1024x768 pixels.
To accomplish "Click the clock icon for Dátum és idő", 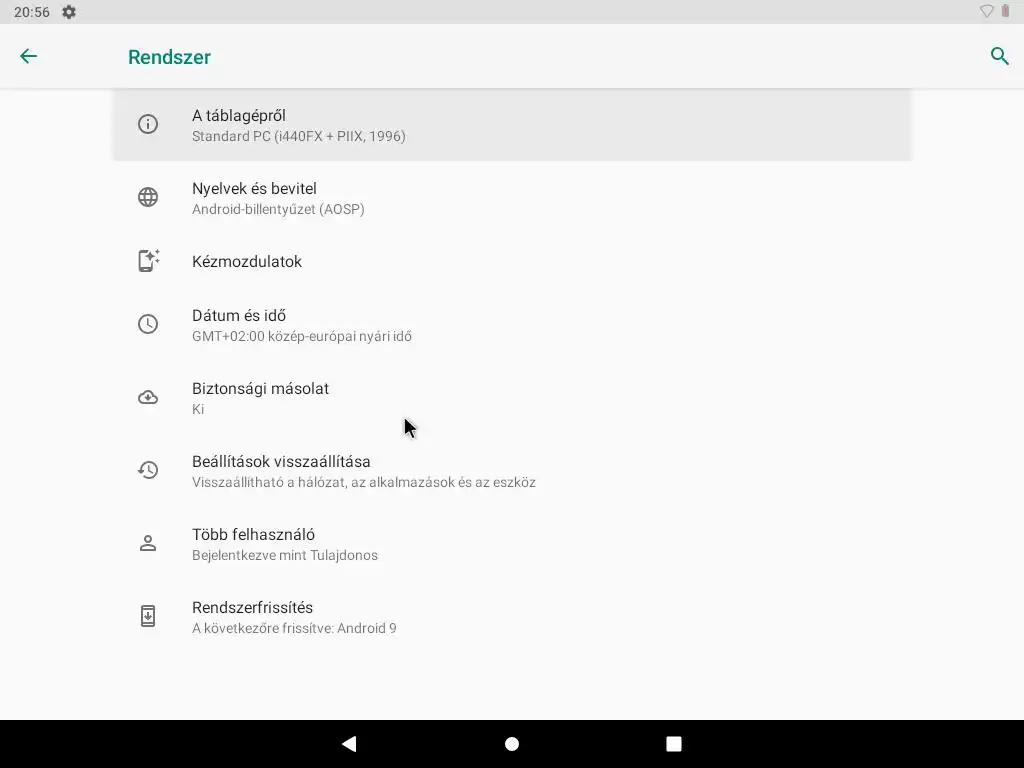I will [x=148, y=324].
